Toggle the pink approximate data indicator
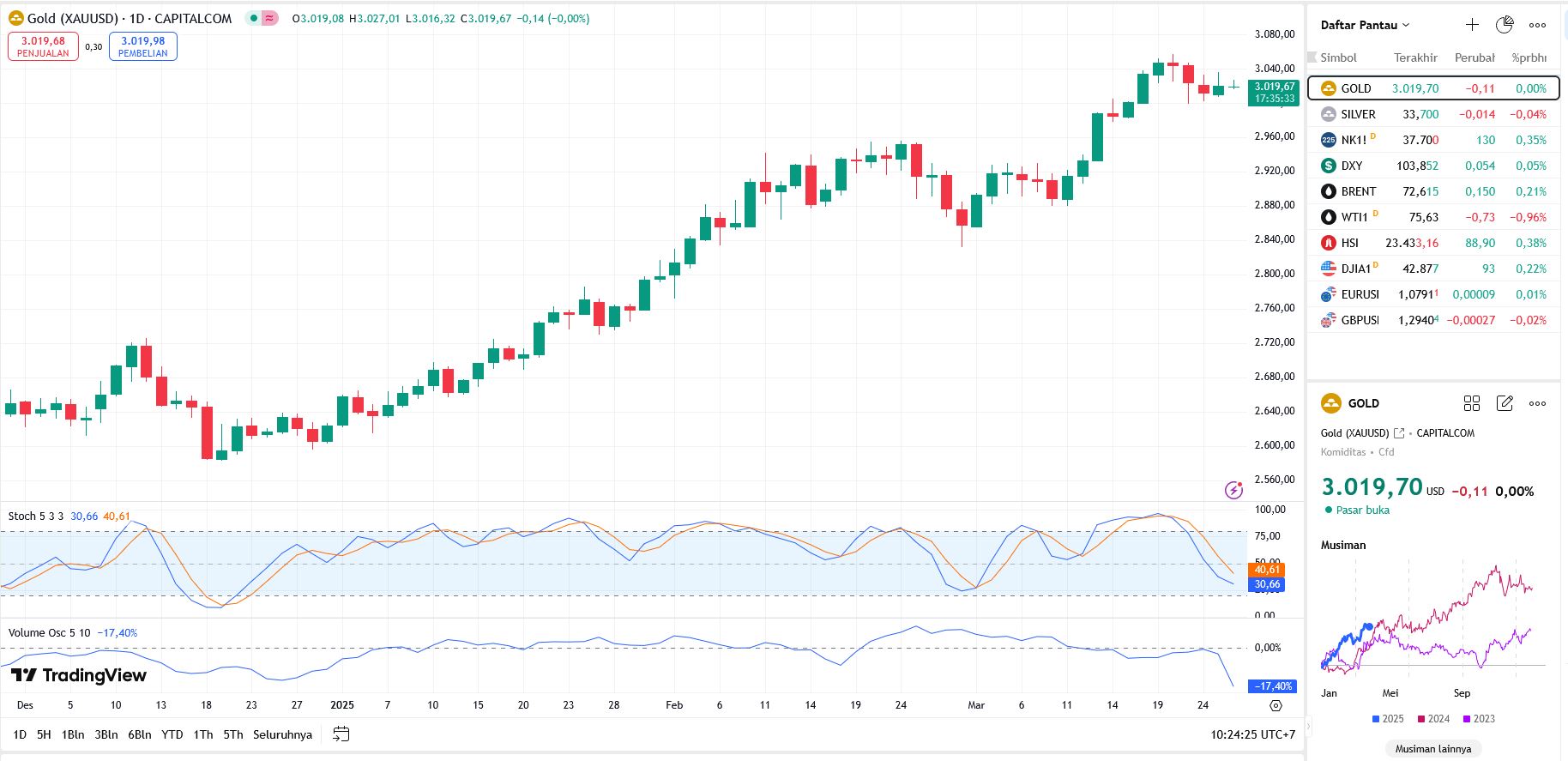 click(269, 18)
